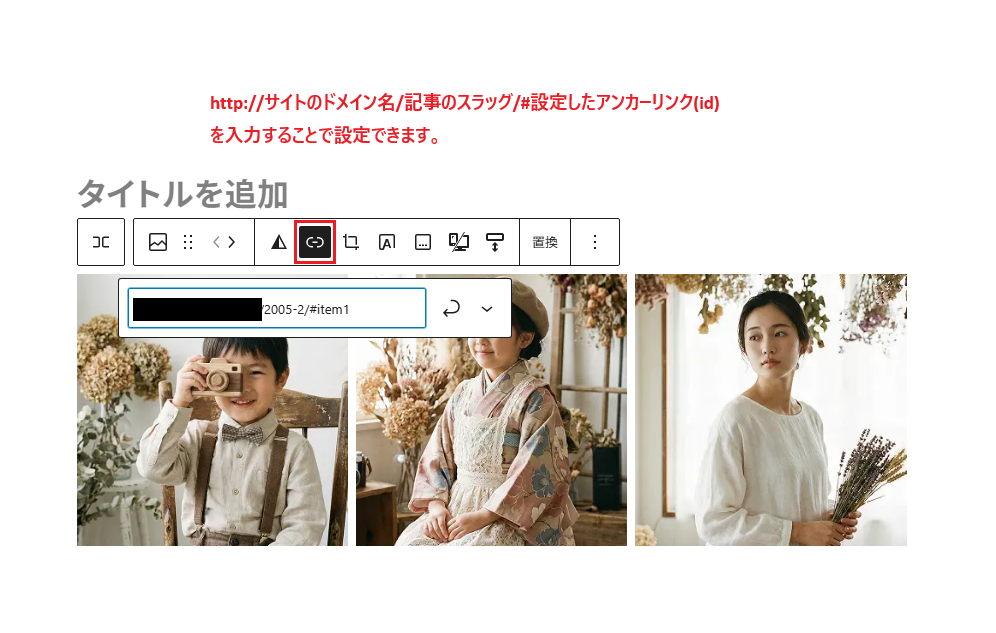Toggle the insert link button
Image resolution: width=996 pixels, height=633 pixels.
(x=315, y=242)
